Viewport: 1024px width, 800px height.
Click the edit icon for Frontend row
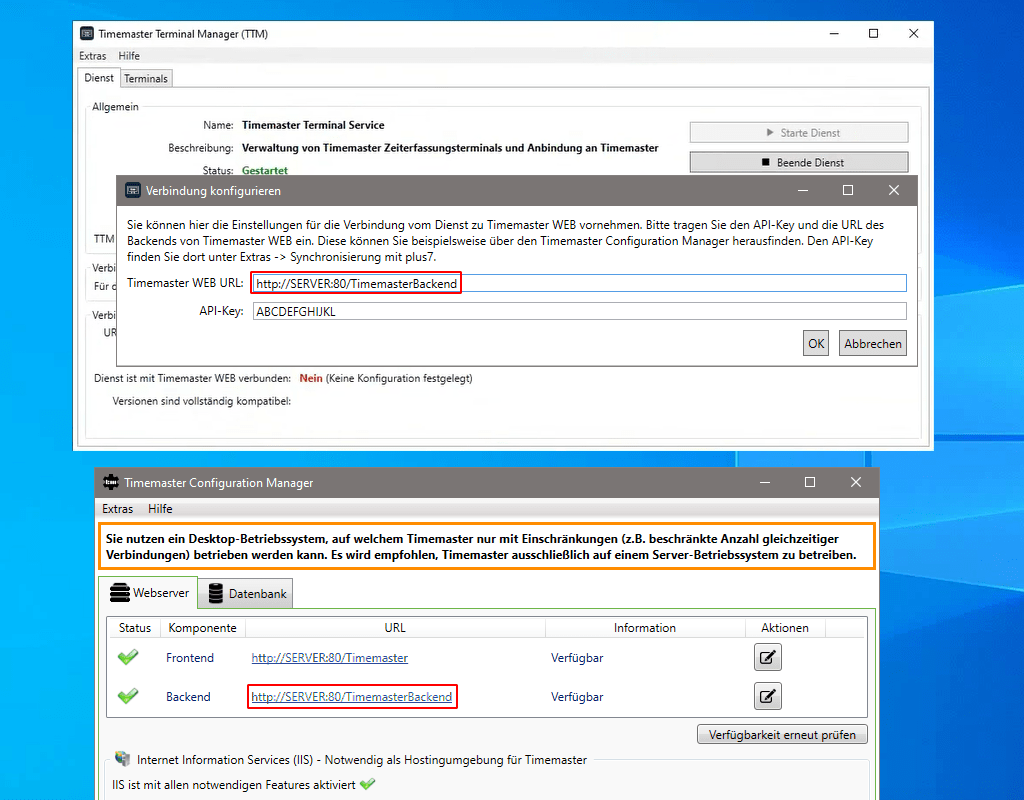click(767, 657)
